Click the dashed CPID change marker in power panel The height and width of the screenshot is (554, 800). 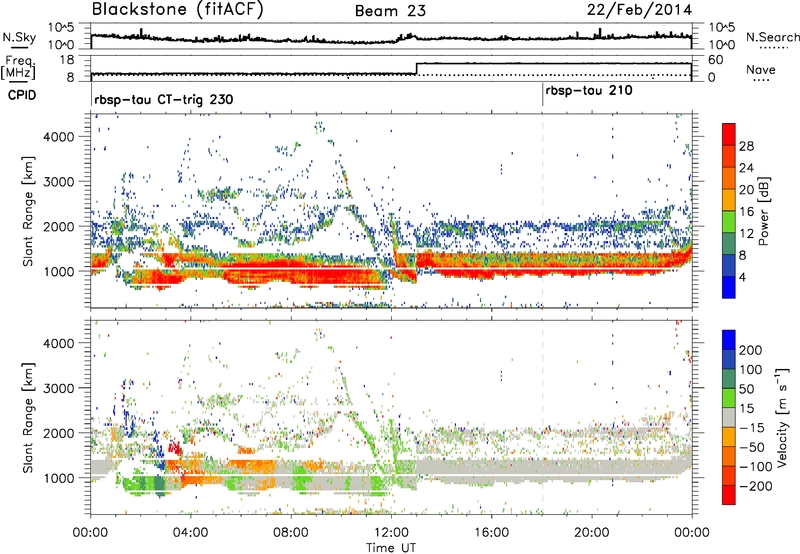click(542, 211)
